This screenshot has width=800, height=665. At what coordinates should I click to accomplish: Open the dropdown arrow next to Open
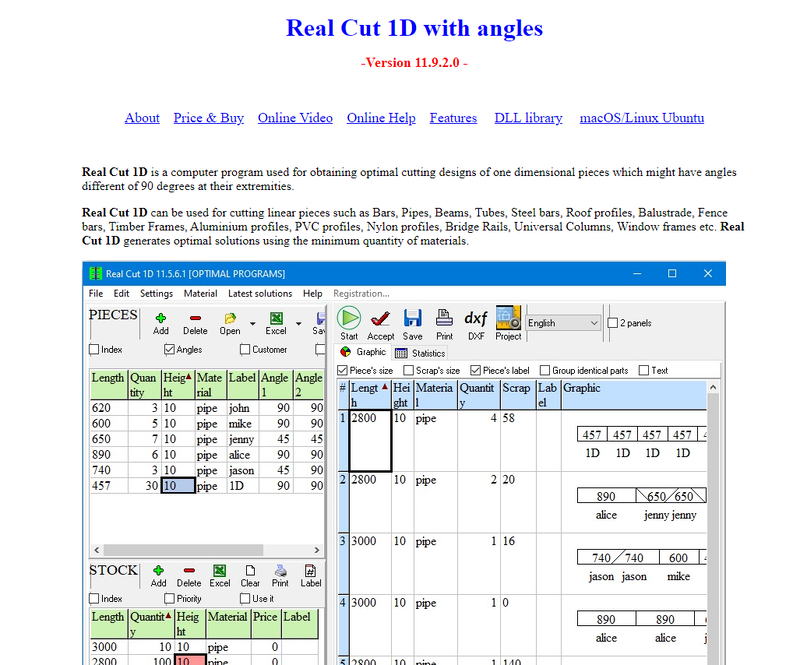click(x=250, y=322)
